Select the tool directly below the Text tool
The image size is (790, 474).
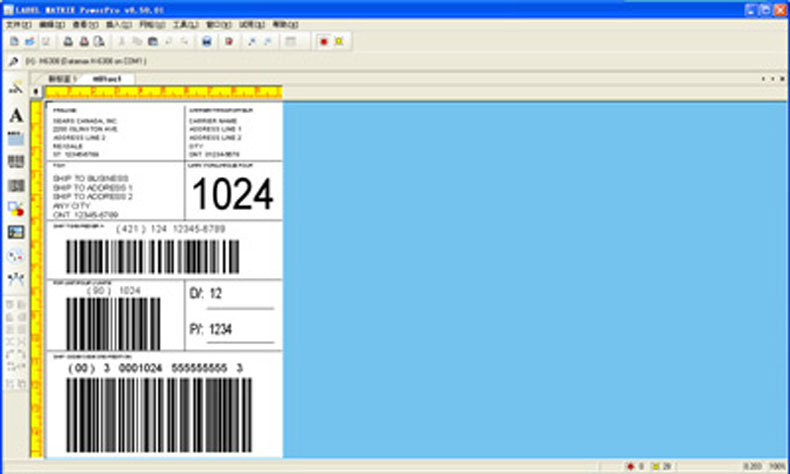pyautogui.click(x=16, y=138)
